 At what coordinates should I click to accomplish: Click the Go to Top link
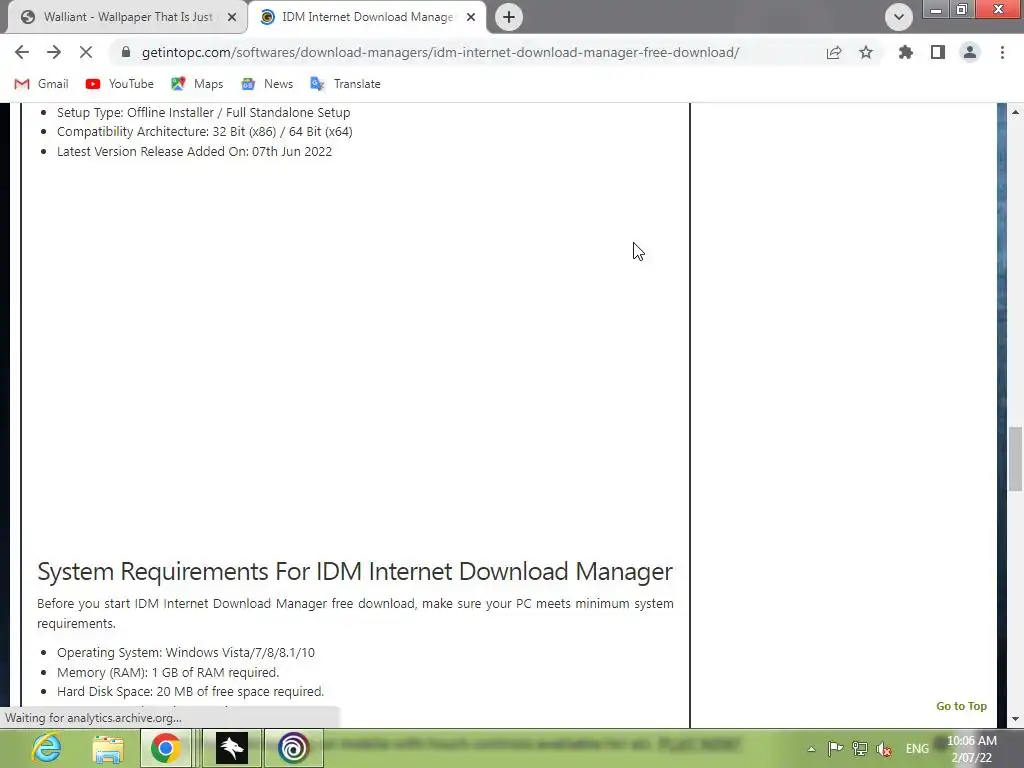961,706
